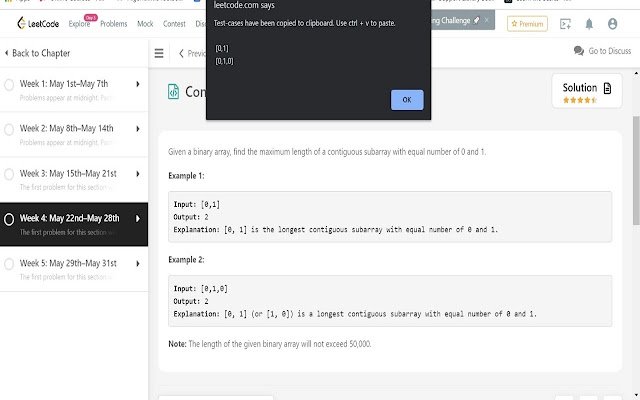640x400 pixels.
Task: Toggle the hamburger sidebar menu icon
Action: [x=159, y=53]
